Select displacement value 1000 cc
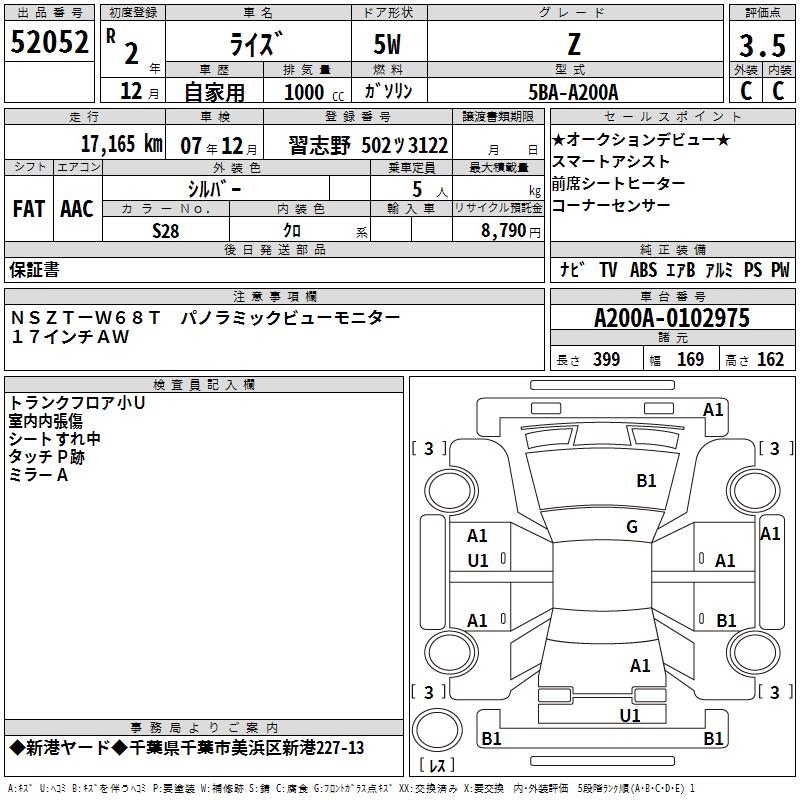The width and height of the screenshot is (800, 800). [314, 92]
